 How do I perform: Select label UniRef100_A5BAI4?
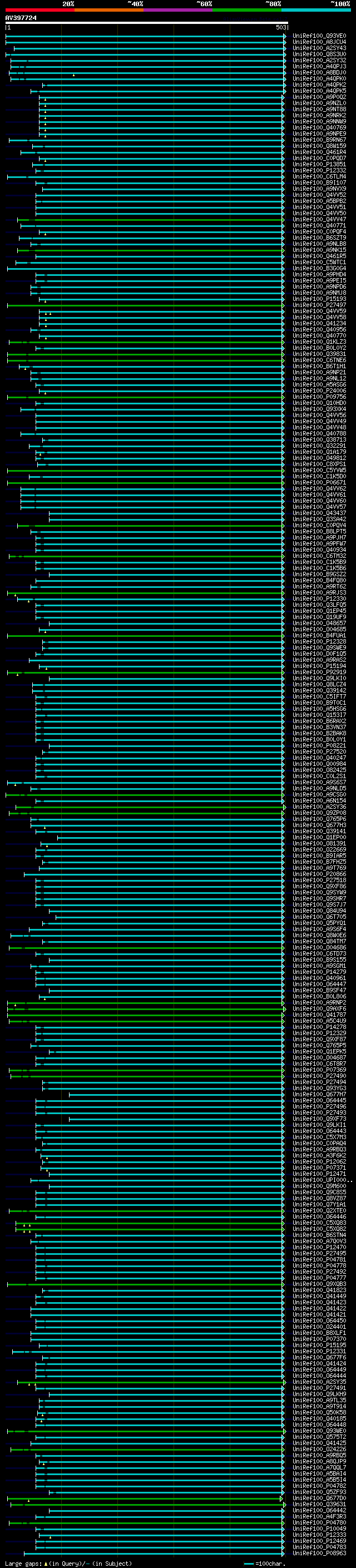pyautogui.click(x=319, y=1473)
